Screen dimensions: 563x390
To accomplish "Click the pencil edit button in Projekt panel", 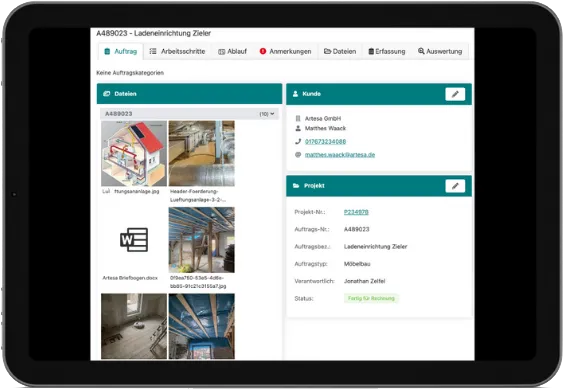I will (455, 186).
